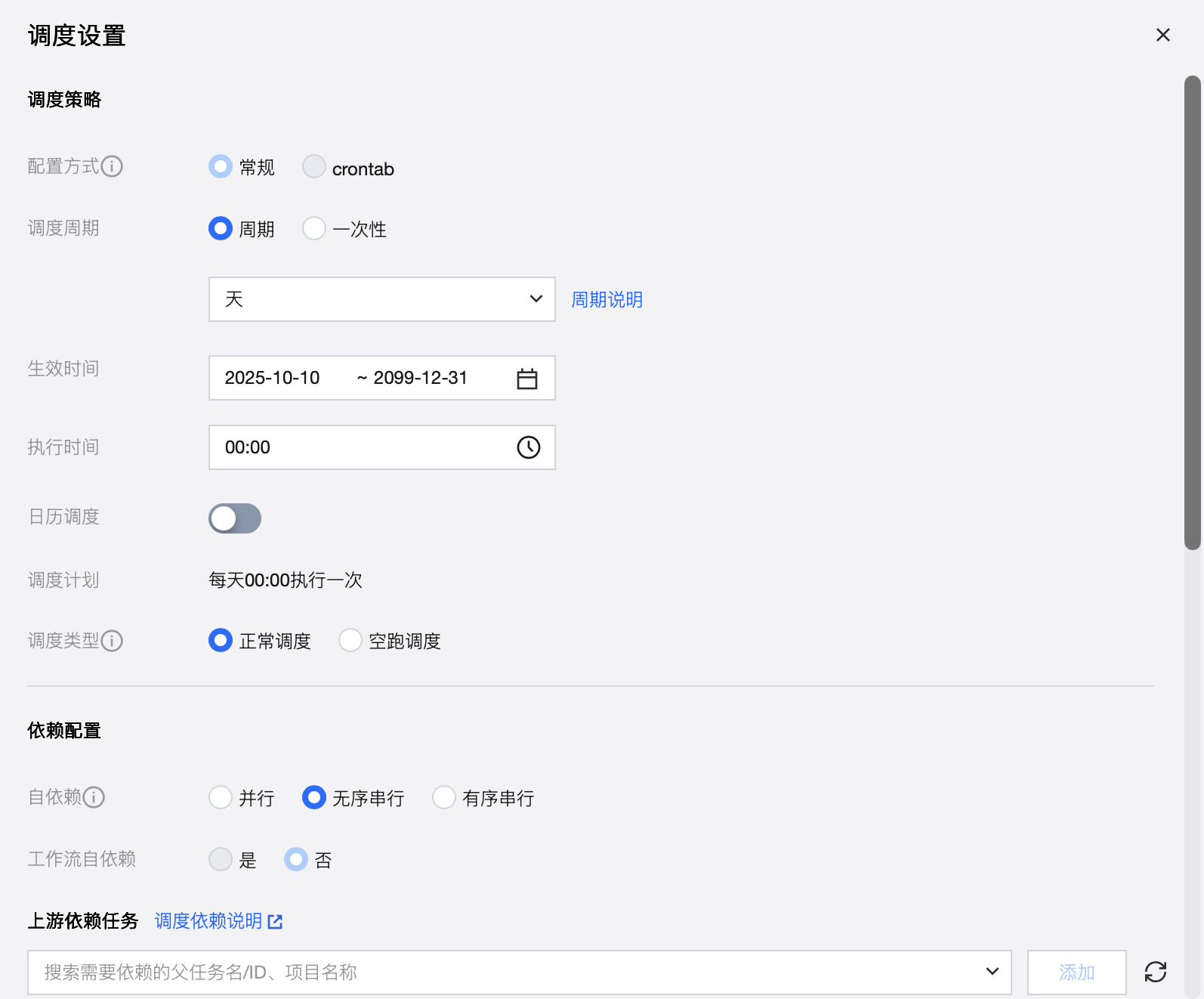This screenshot has width=1204, height=999.
Task: Select the crontab configuration option
Action: point(314,166)
